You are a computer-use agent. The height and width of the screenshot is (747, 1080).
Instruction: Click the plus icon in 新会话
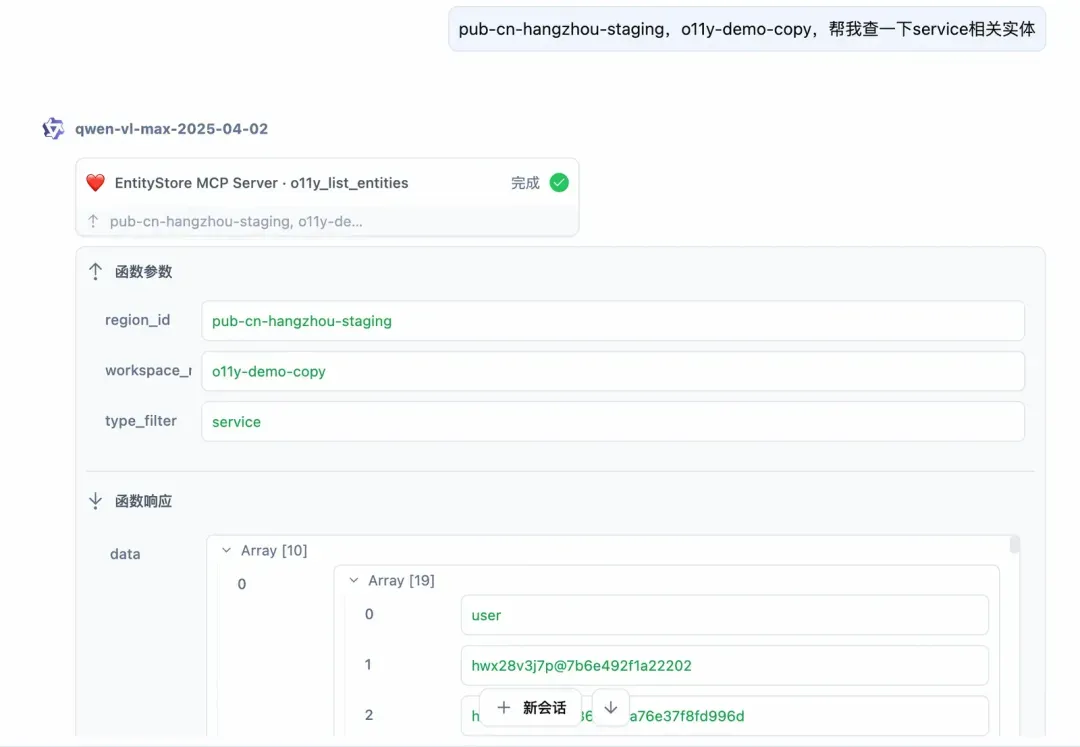coord(504,707)
